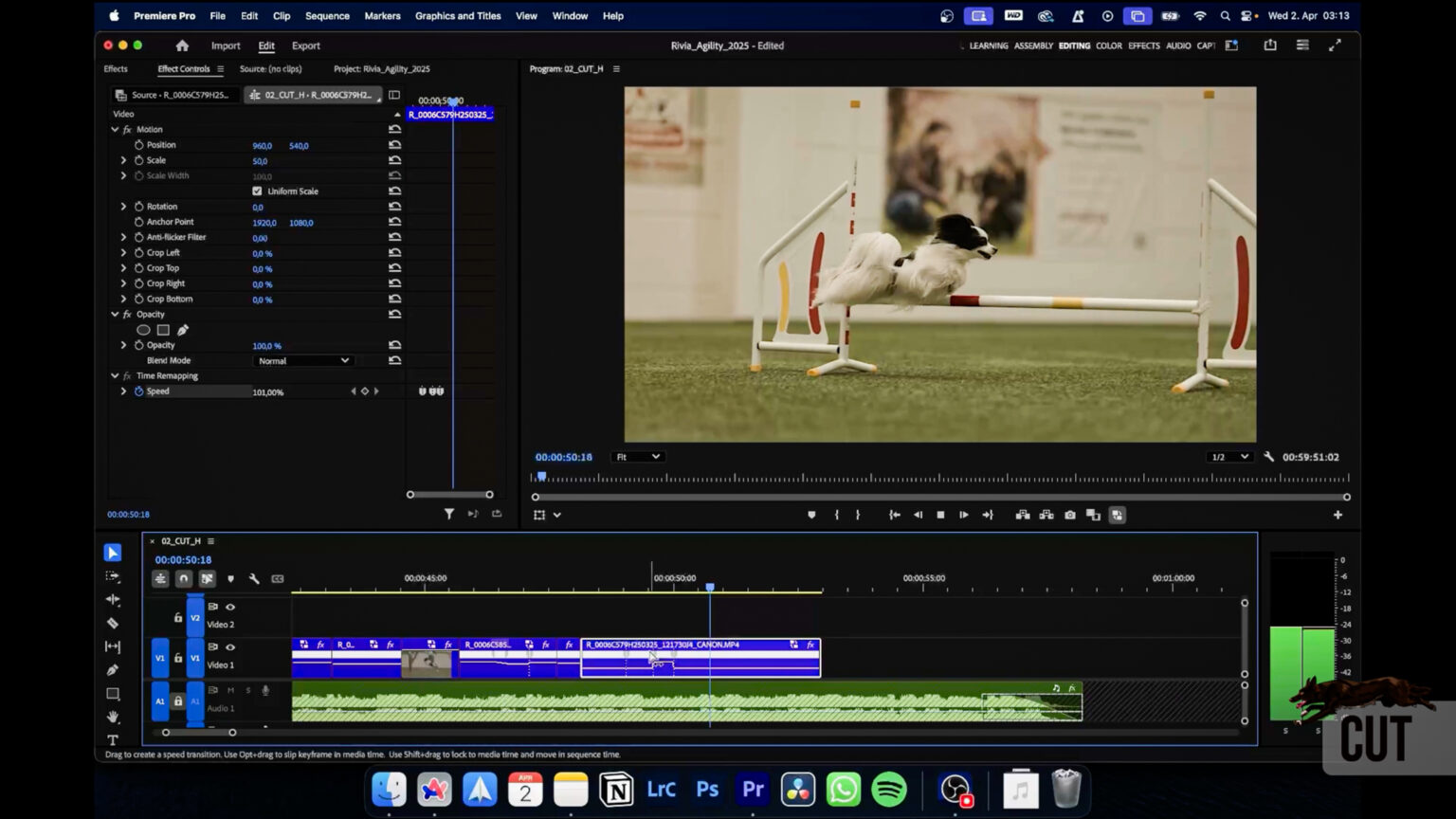Toggle Video 2 track output eye
Image resolution: width=1456 pixels, height=819 pixels.
[x=230, y=607]
